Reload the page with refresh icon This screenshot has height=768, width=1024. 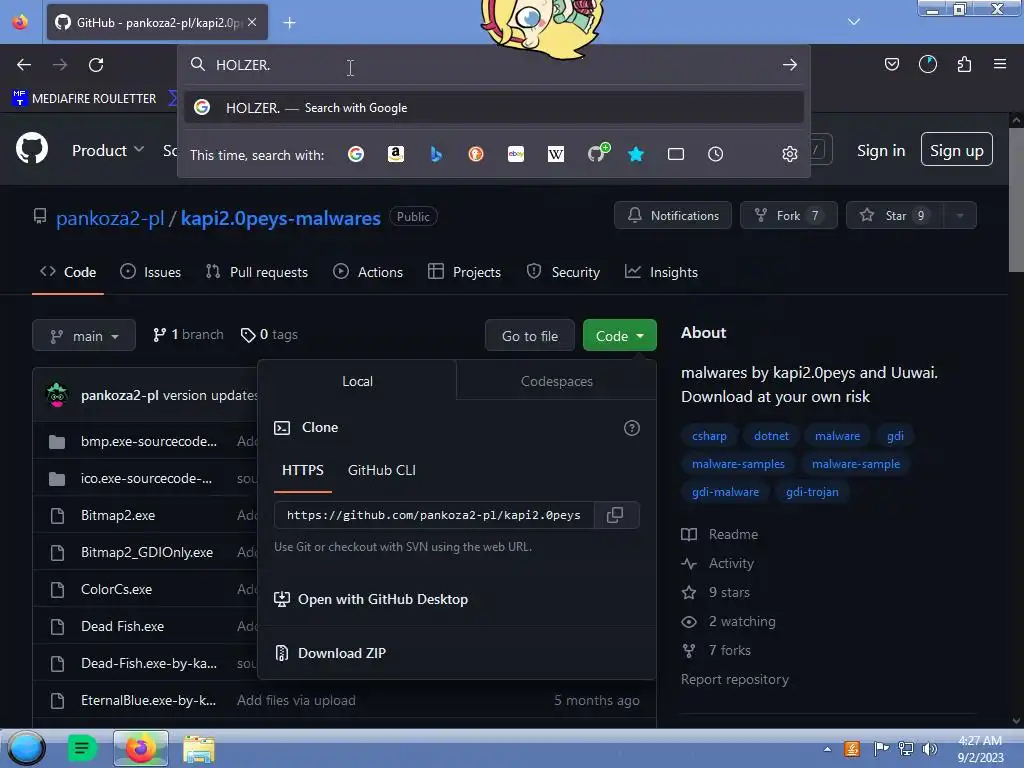coord(96,65)
